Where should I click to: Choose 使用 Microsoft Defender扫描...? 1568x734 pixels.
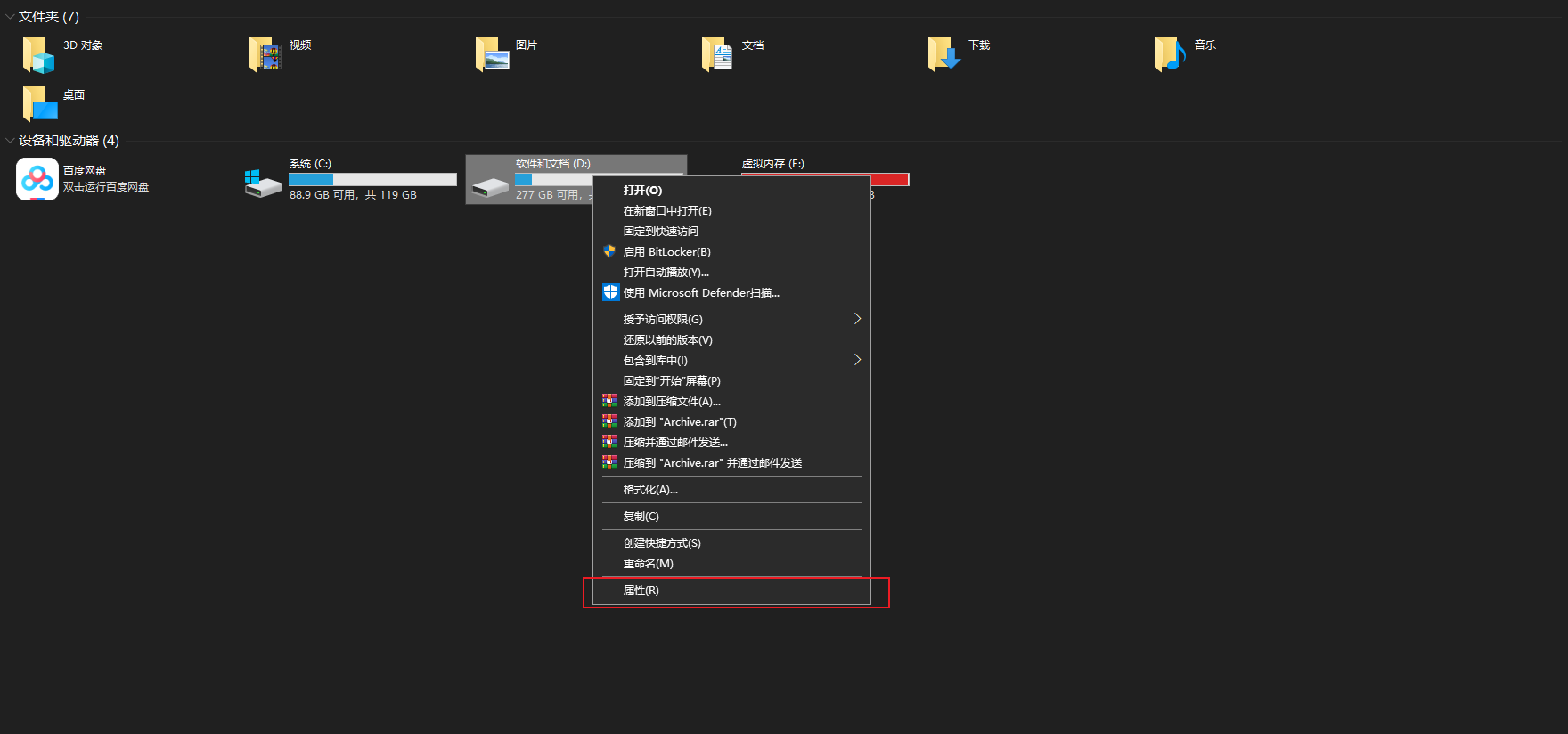coord(731,293)
